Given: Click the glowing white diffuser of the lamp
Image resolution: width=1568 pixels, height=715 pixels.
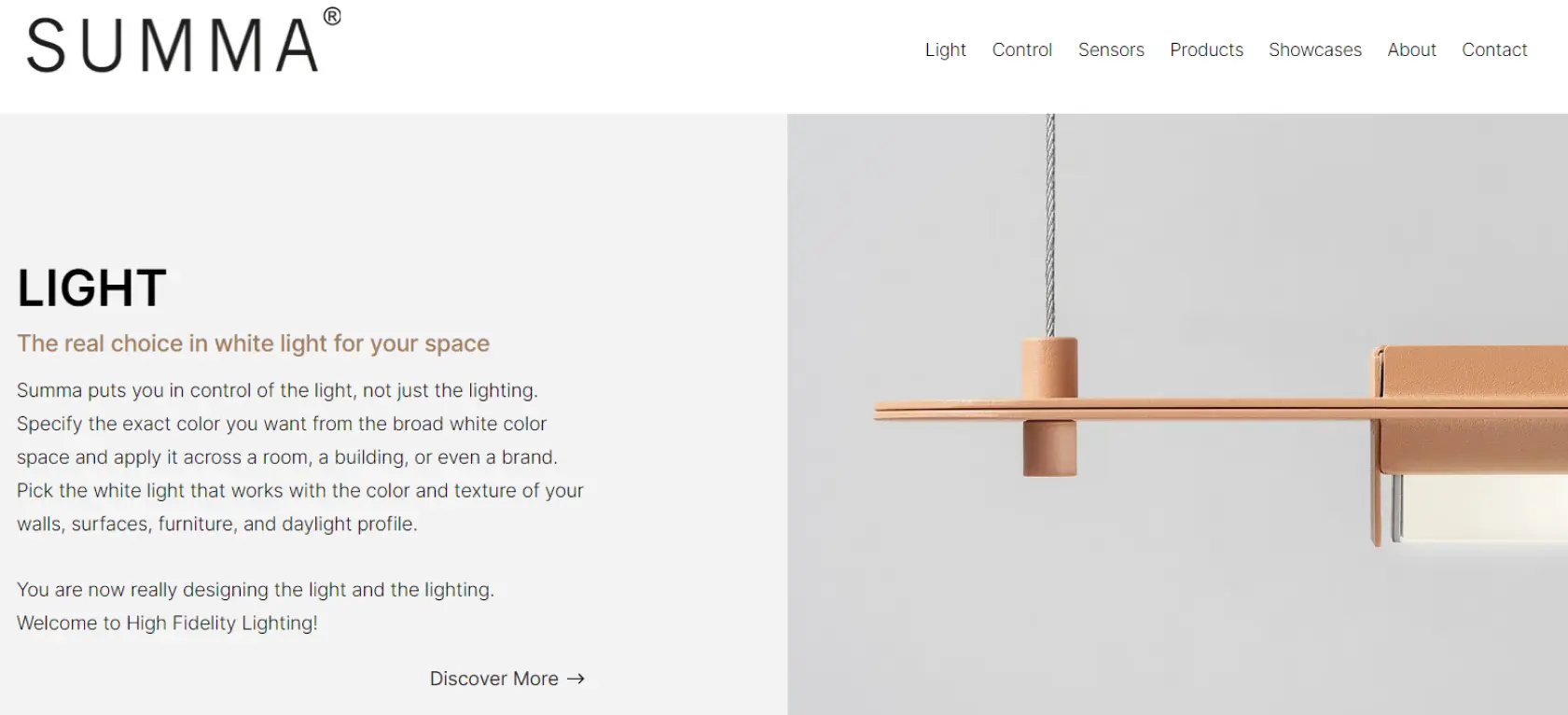Looking at the screenshot, I should coord(1483,509).
